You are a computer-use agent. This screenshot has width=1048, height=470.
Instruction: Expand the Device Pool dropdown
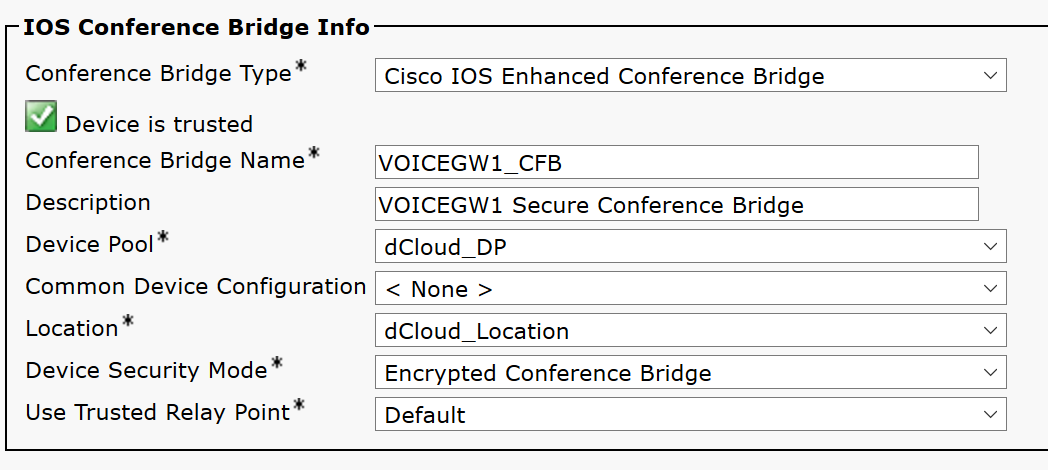[690, 247]
